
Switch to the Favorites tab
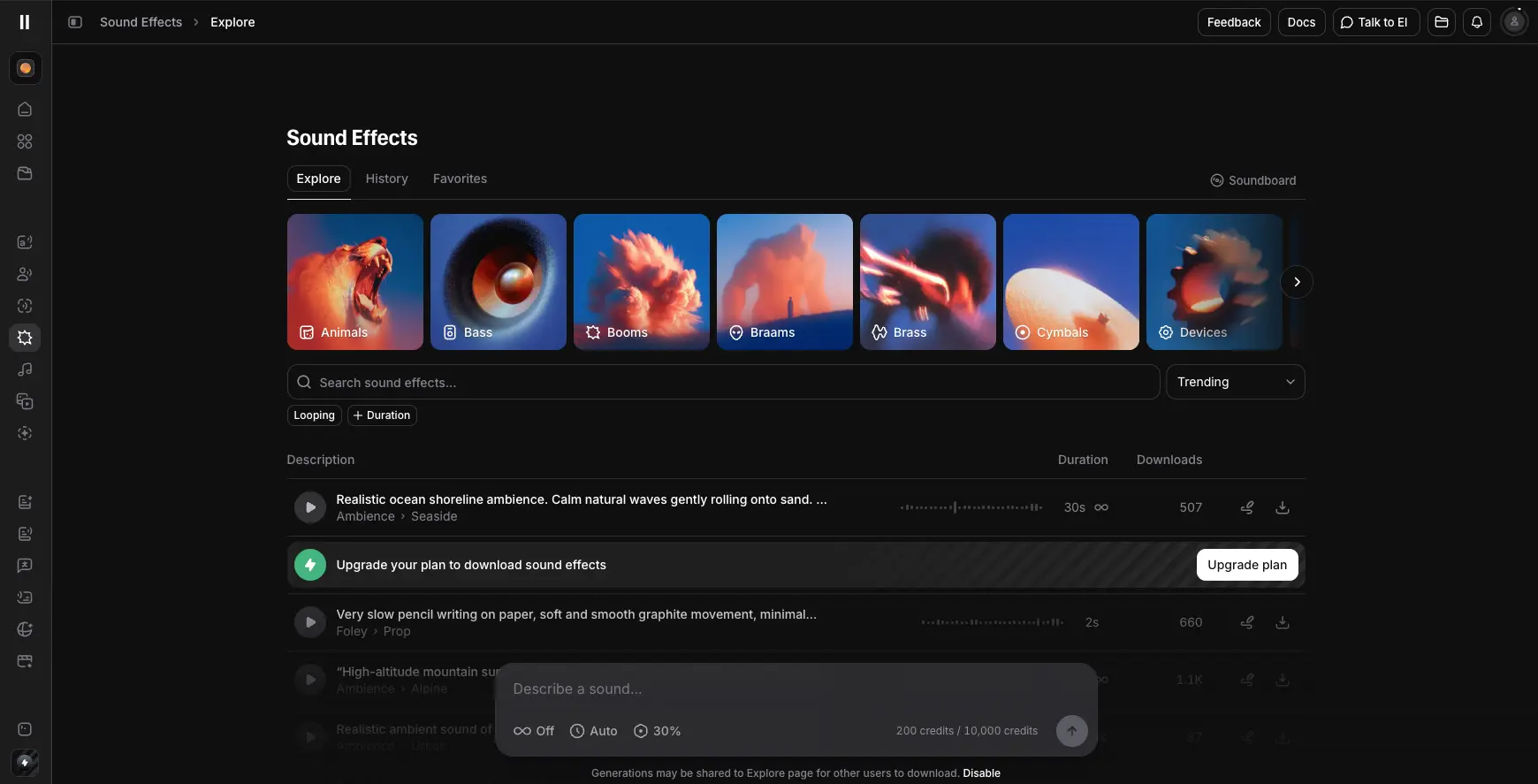460,179
